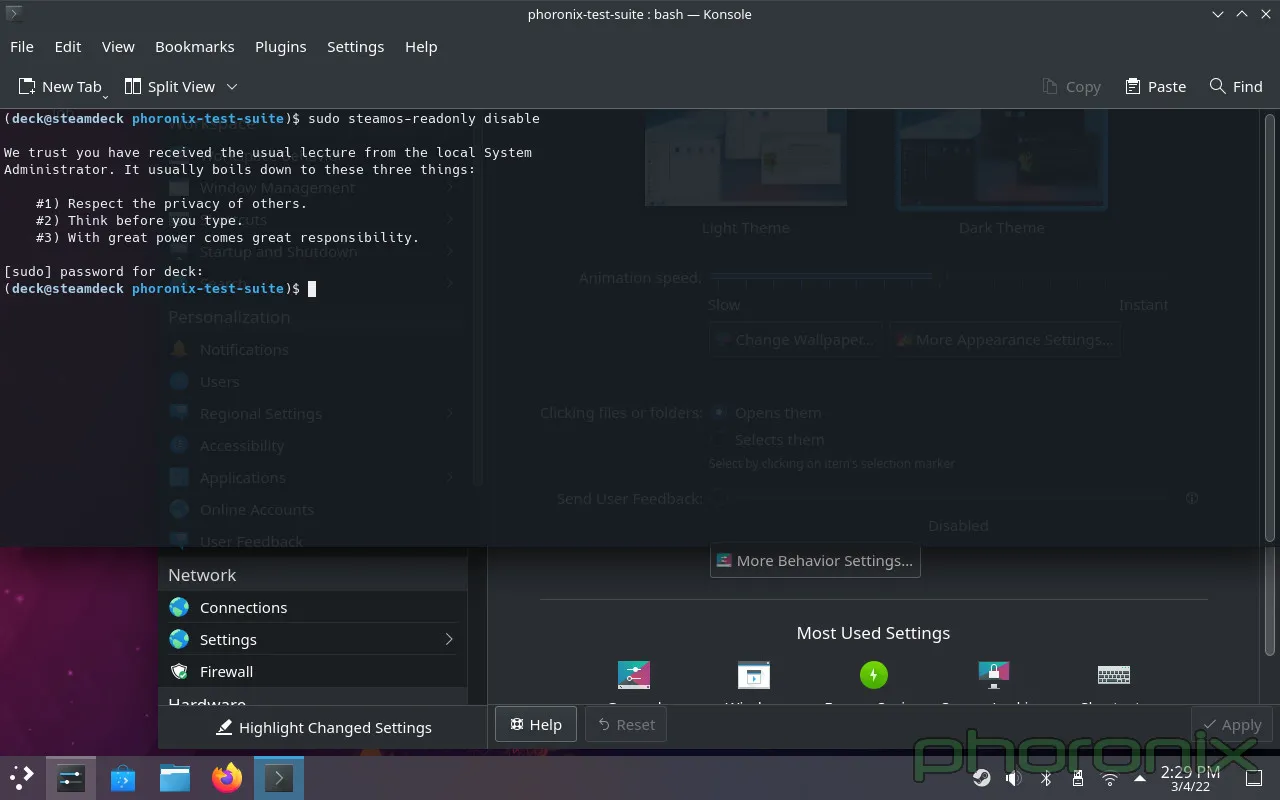This screenshot has height=800, width=1280.
Task: Click the Help button in System Settings
Action: [535, 724]
